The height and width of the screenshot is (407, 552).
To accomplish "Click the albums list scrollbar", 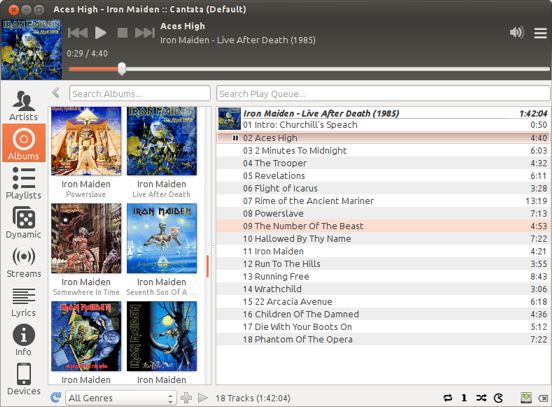I will pyautogui.click(x=207, y=266).
